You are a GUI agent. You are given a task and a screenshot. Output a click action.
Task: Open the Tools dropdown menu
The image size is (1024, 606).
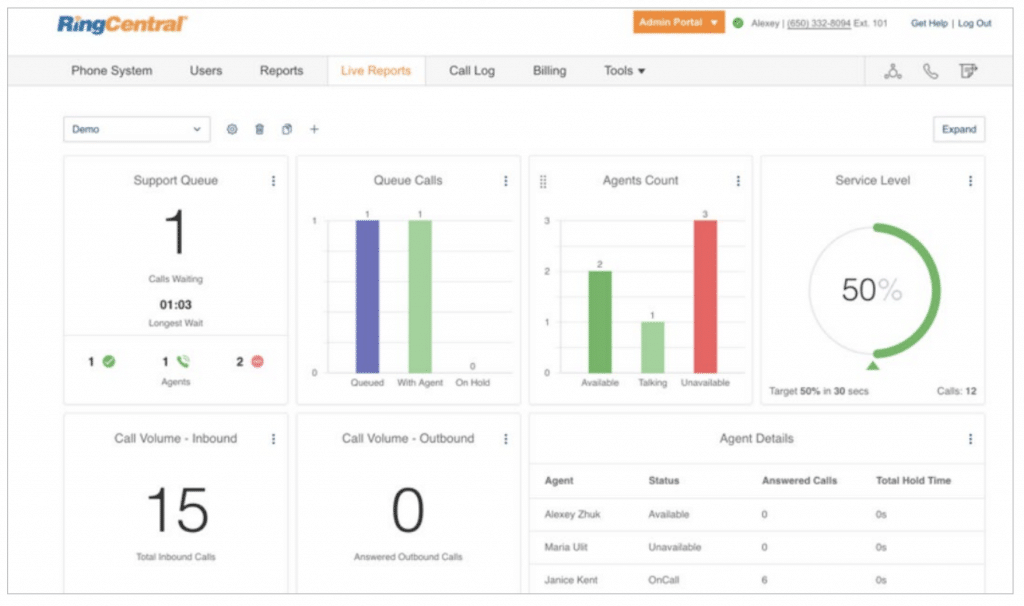point(624,71)
